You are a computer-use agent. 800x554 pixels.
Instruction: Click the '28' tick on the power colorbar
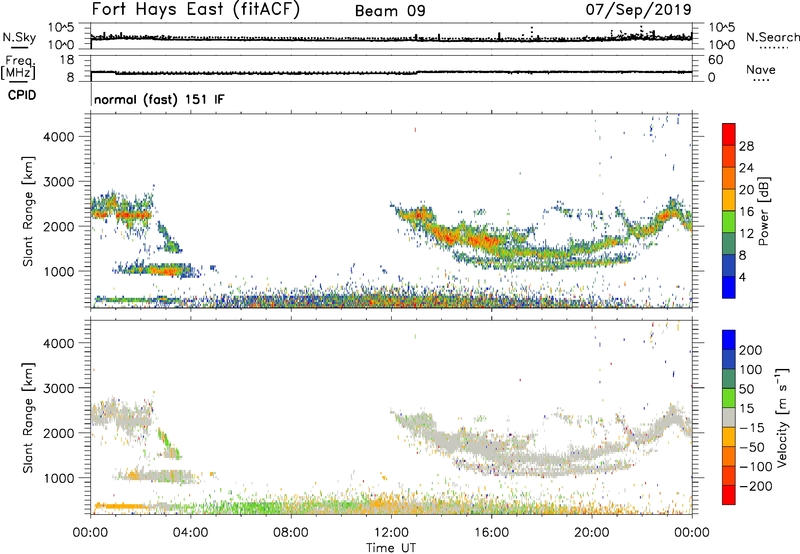point(746,146)
